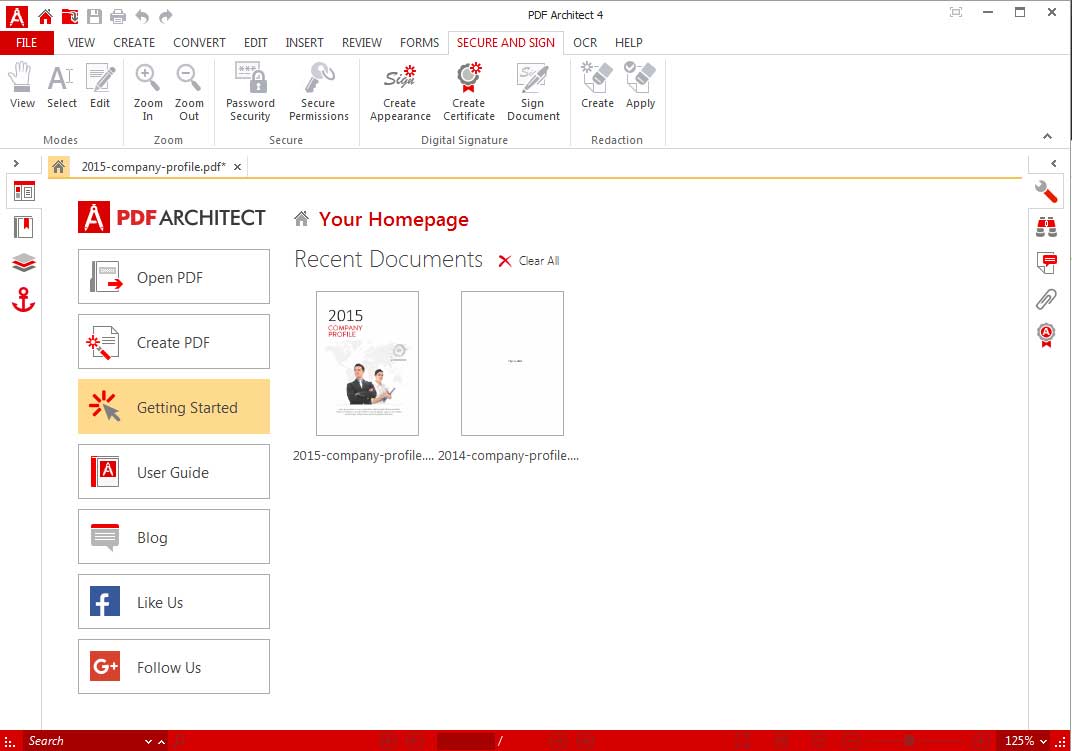Show the layers panel in left sidebar
Screen dimensions: 1072x751
(x=24, y=263)
